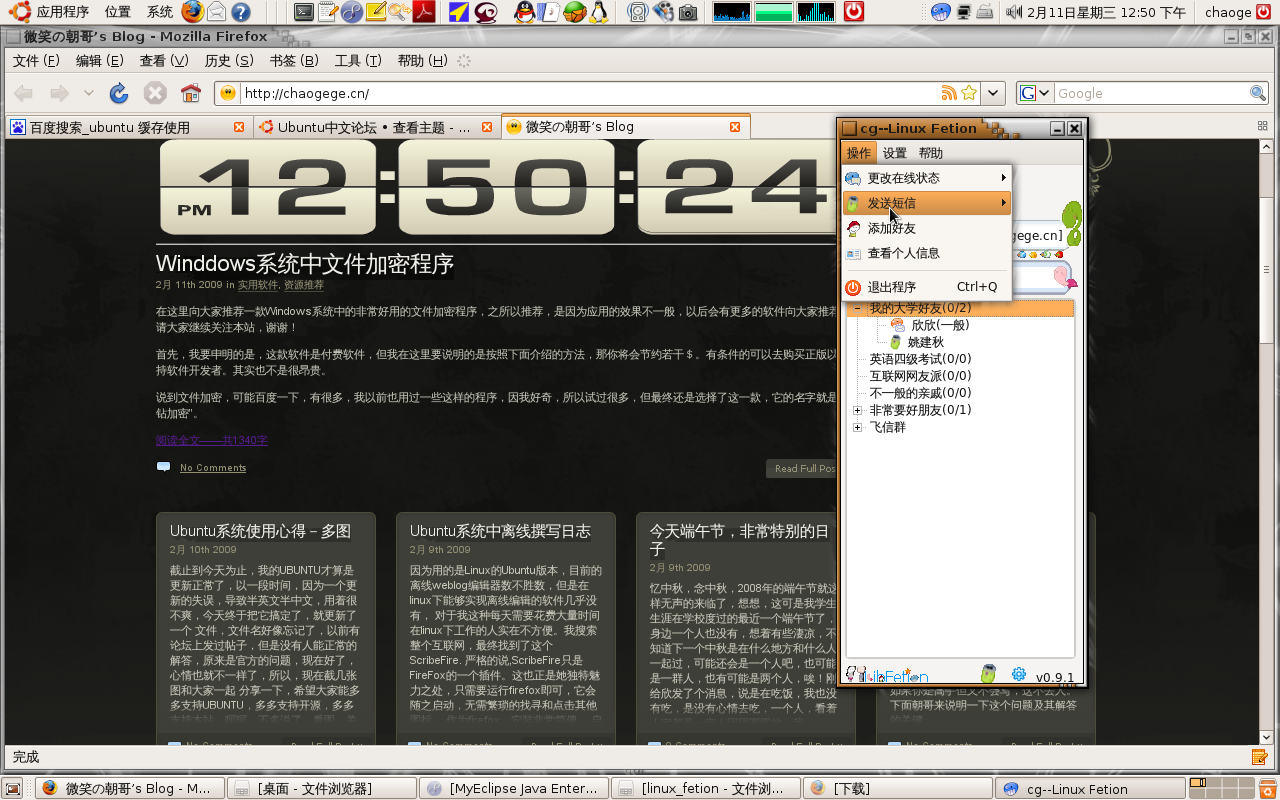Select the 英语四级考试(0/0) group

(920, 359)
